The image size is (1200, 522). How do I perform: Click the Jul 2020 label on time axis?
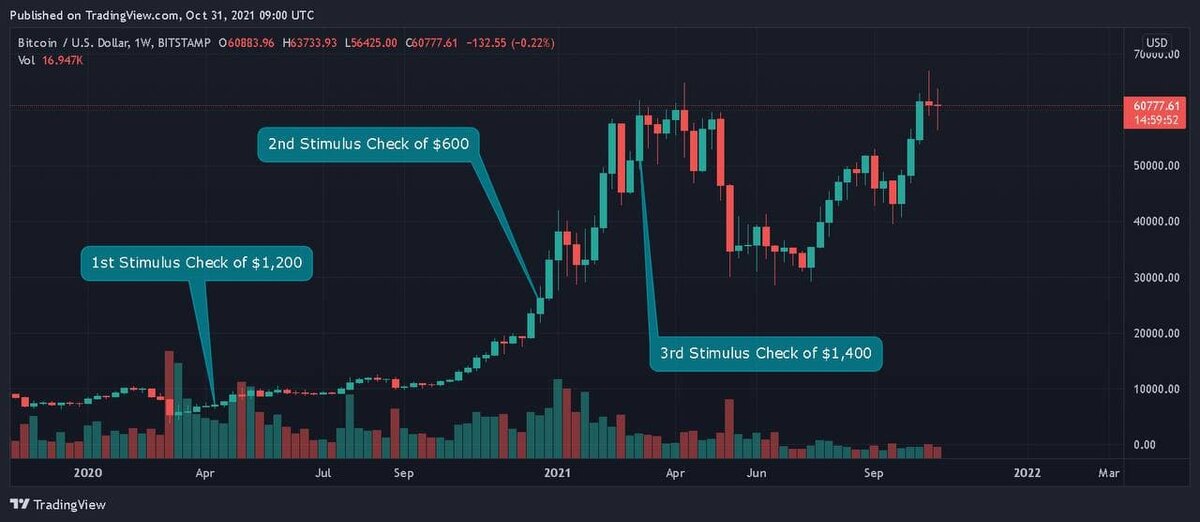[323, 471]
